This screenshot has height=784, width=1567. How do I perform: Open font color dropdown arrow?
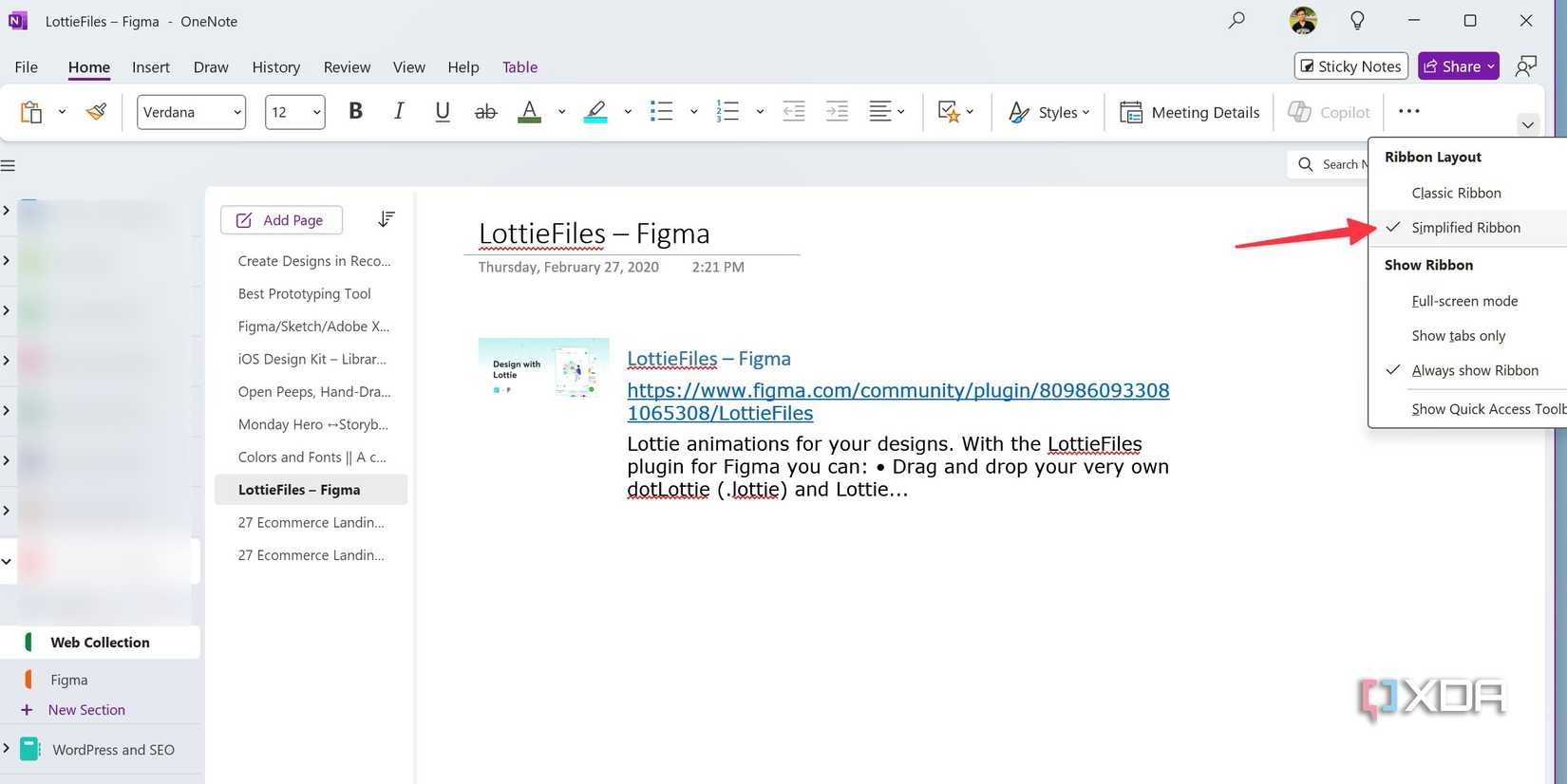561,112
